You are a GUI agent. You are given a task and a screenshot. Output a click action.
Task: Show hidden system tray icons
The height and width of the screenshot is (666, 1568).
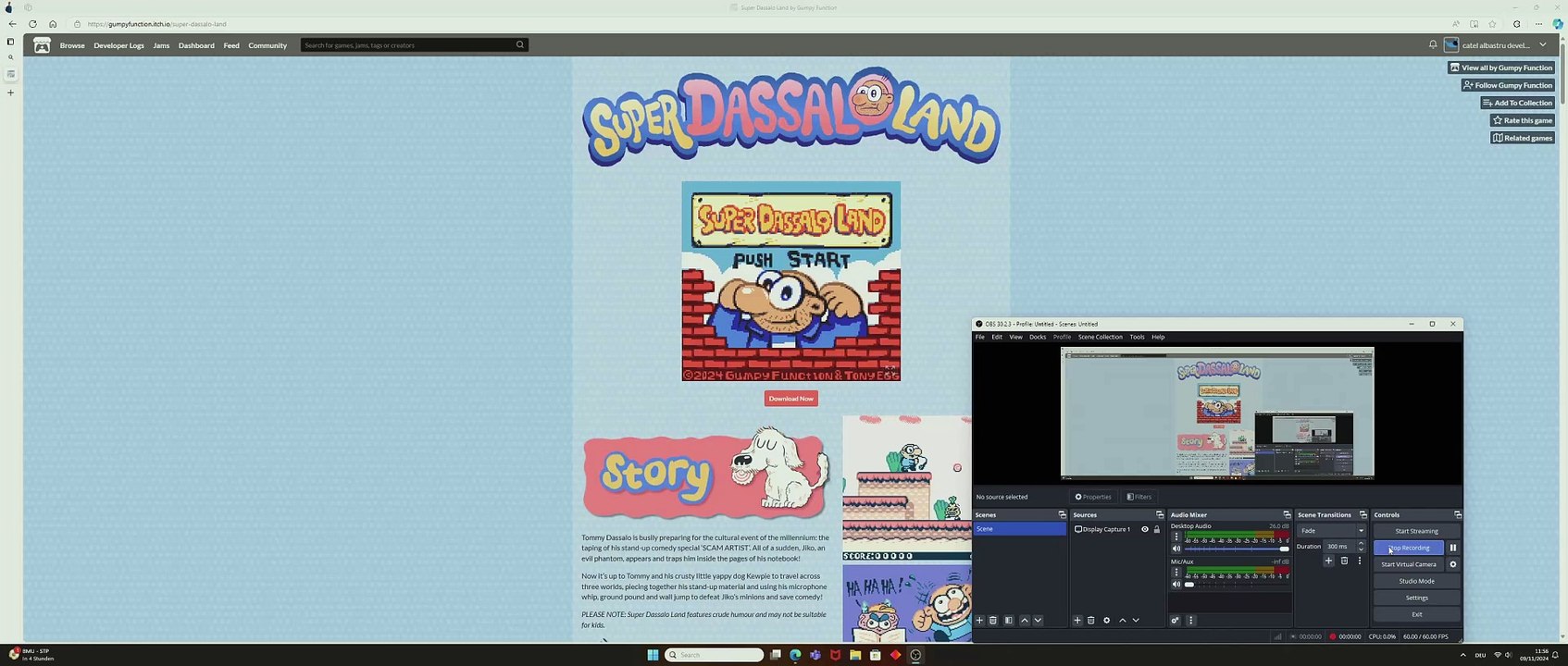pos(1462,655)
